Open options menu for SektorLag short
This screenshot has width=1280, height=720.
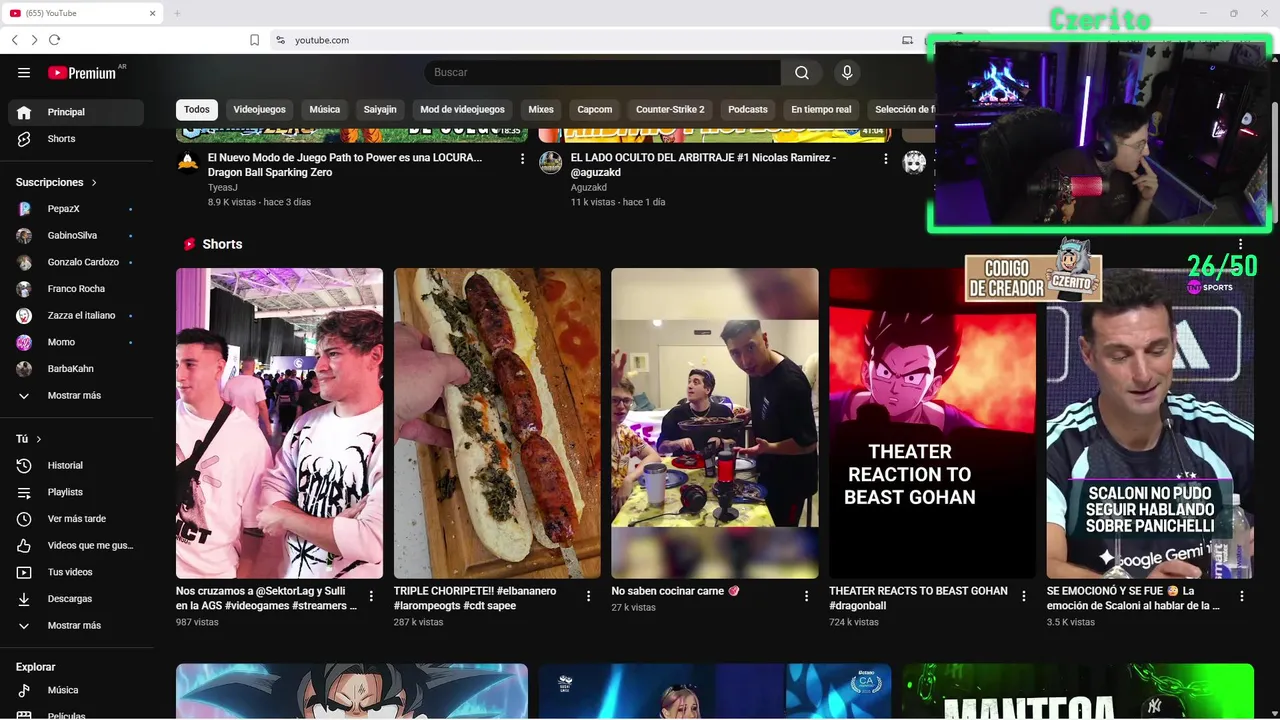tap(371, 596)
